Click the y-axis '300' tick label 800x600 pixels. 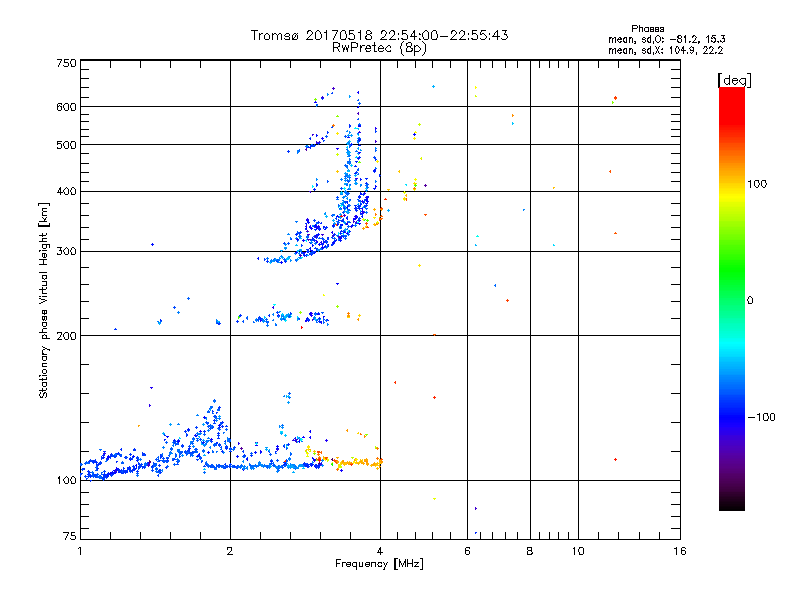click(66, 251)
